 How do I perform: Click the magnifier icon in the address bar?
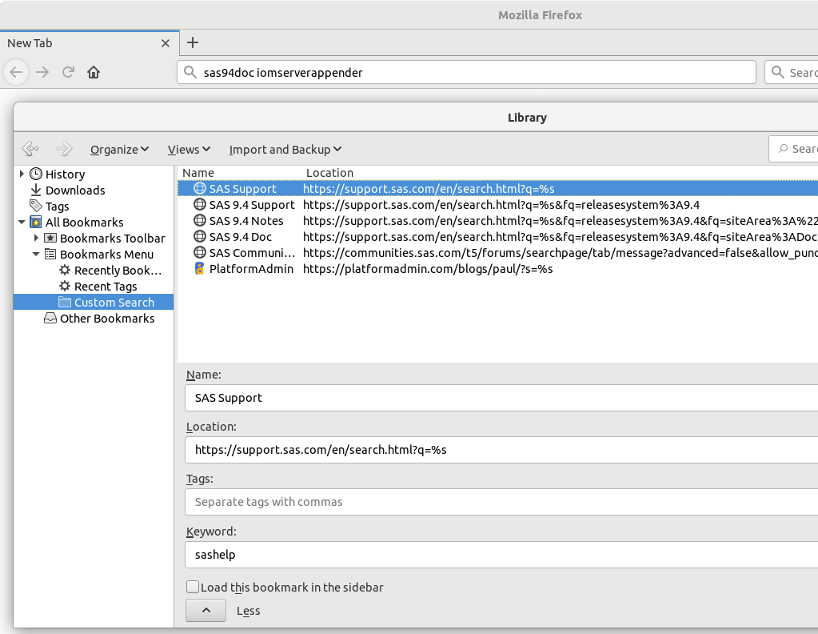pyautogui.click(x=190, y=72)
